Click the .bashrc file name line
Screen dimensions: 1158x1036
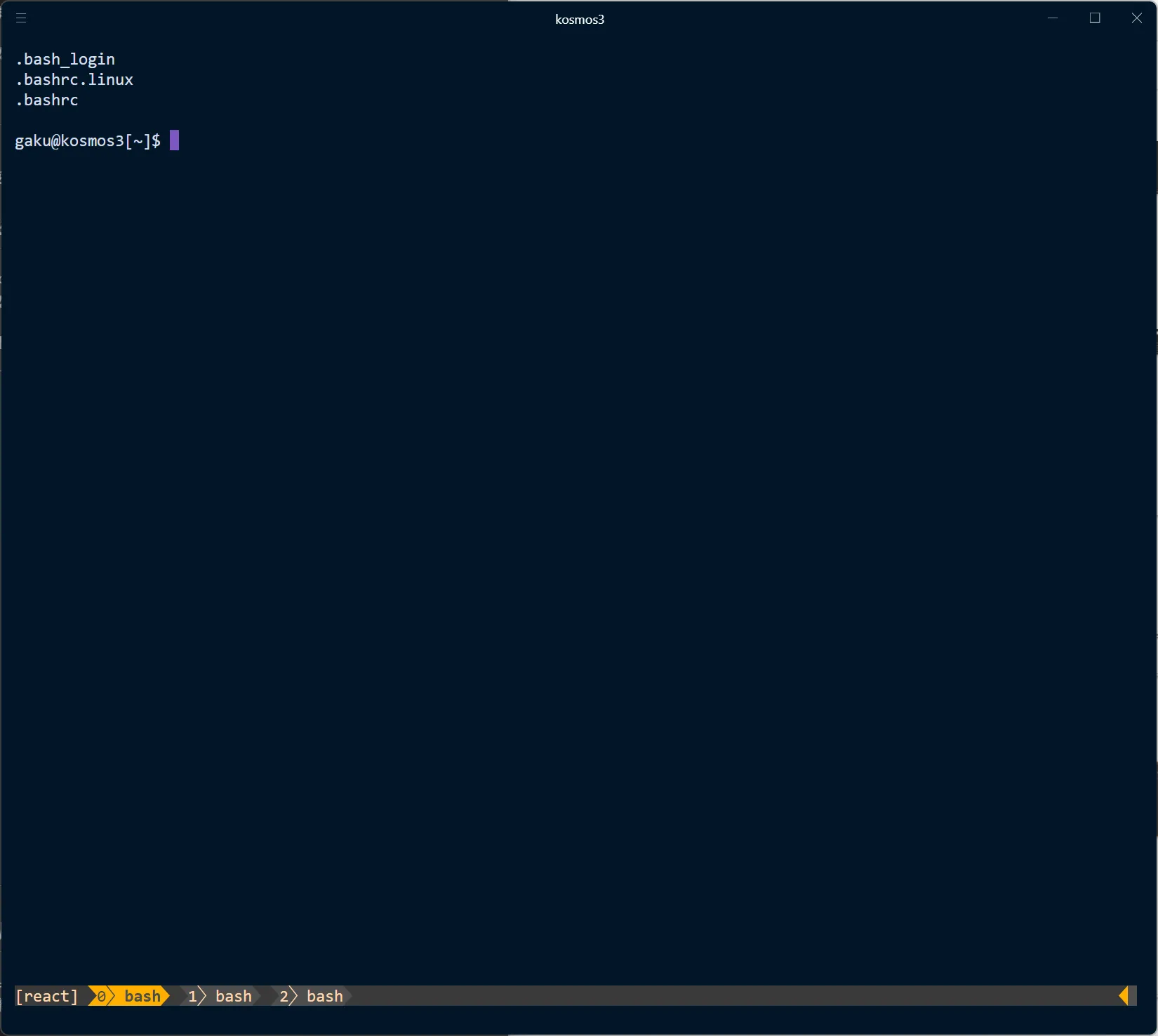click(47, 100)
